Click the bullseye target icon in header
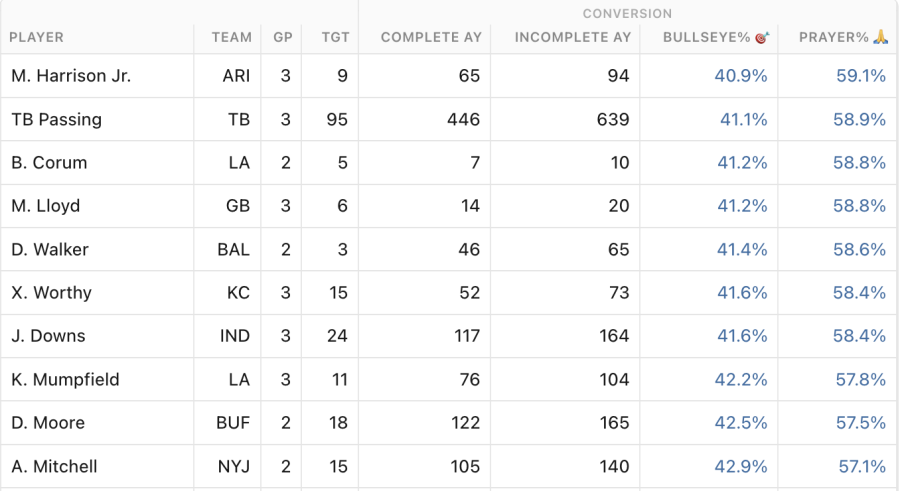Screen dimensions: 900x491 point(762,37)
